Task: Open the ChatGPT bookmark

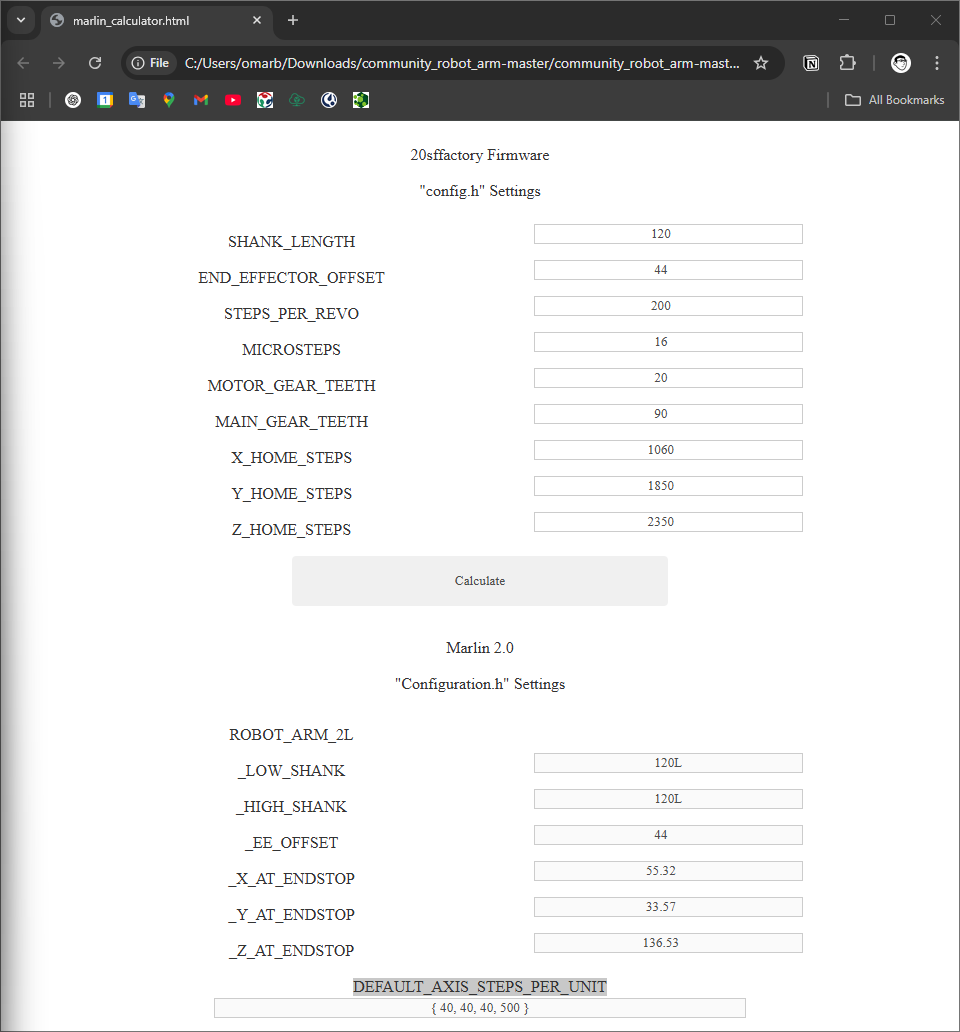Action: pos(73,100)
